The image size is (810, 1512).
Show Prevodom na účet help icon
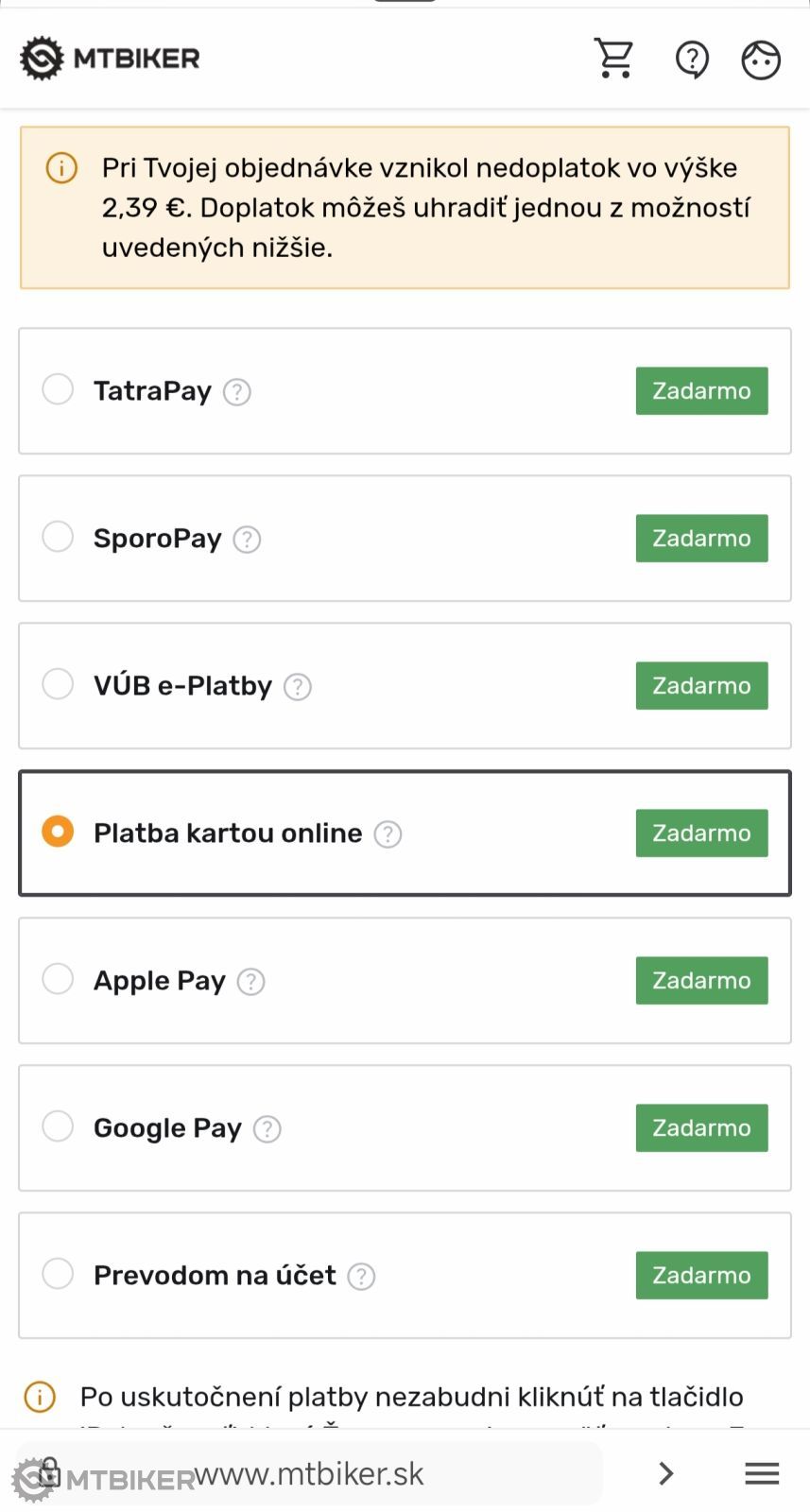click(361, 1277)
